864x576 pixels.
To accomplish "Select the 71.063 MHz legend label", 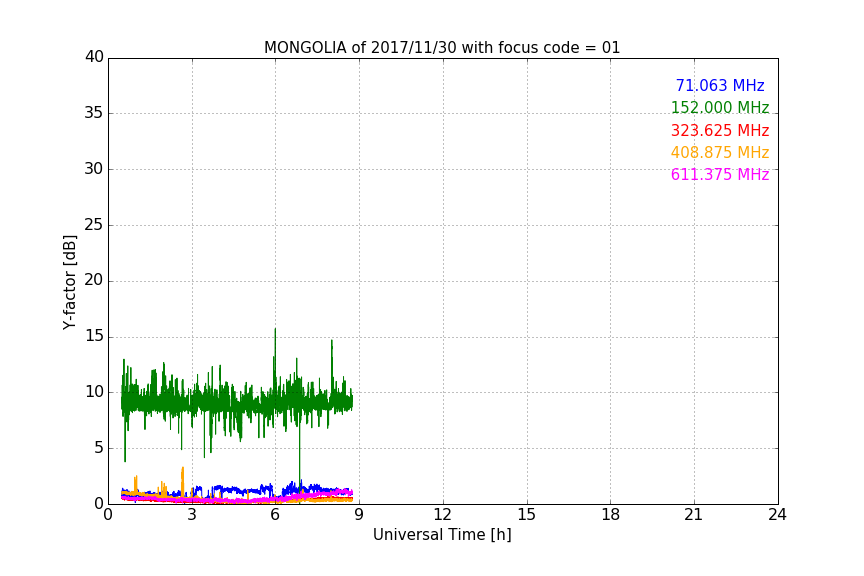I will tap(720, 86).
